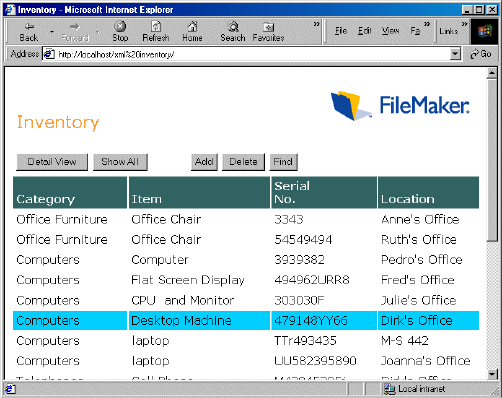Click the Location column header
Viewport: 502px width, 398px height.
tap(428, 193)
